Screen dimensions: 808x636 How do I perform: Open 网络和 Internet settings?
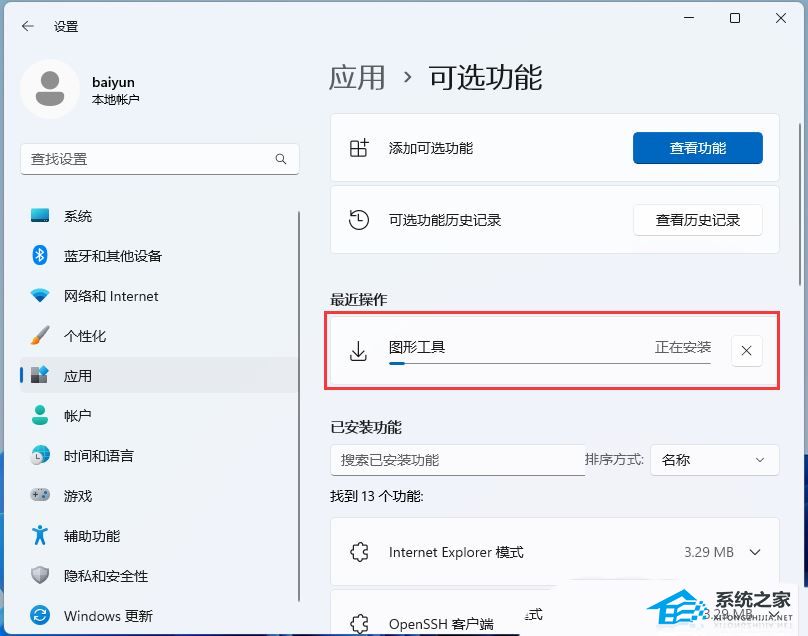[110, 296]
